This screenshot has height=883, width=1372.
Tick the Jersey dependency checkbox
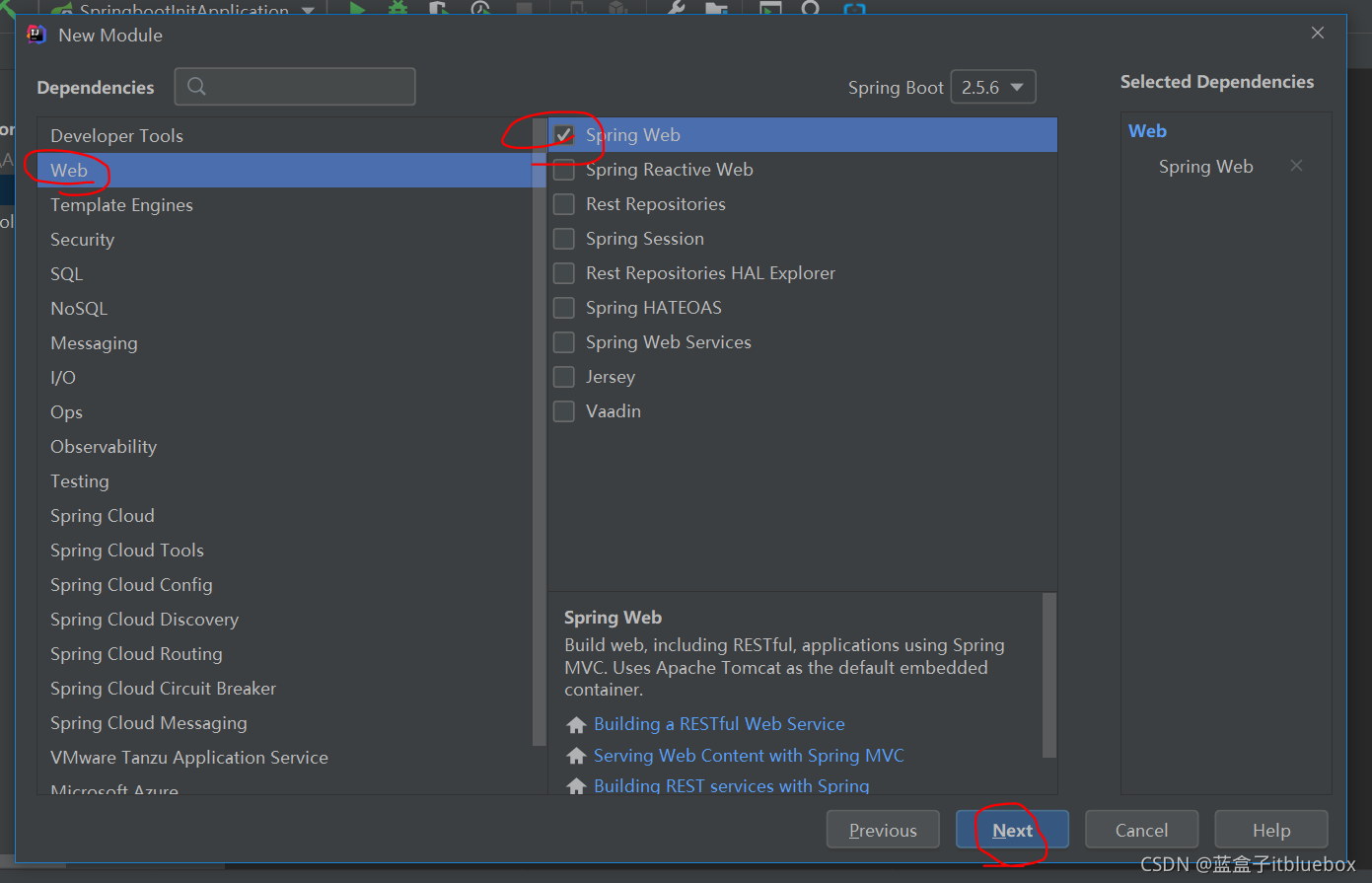click(x=564, y=377)
